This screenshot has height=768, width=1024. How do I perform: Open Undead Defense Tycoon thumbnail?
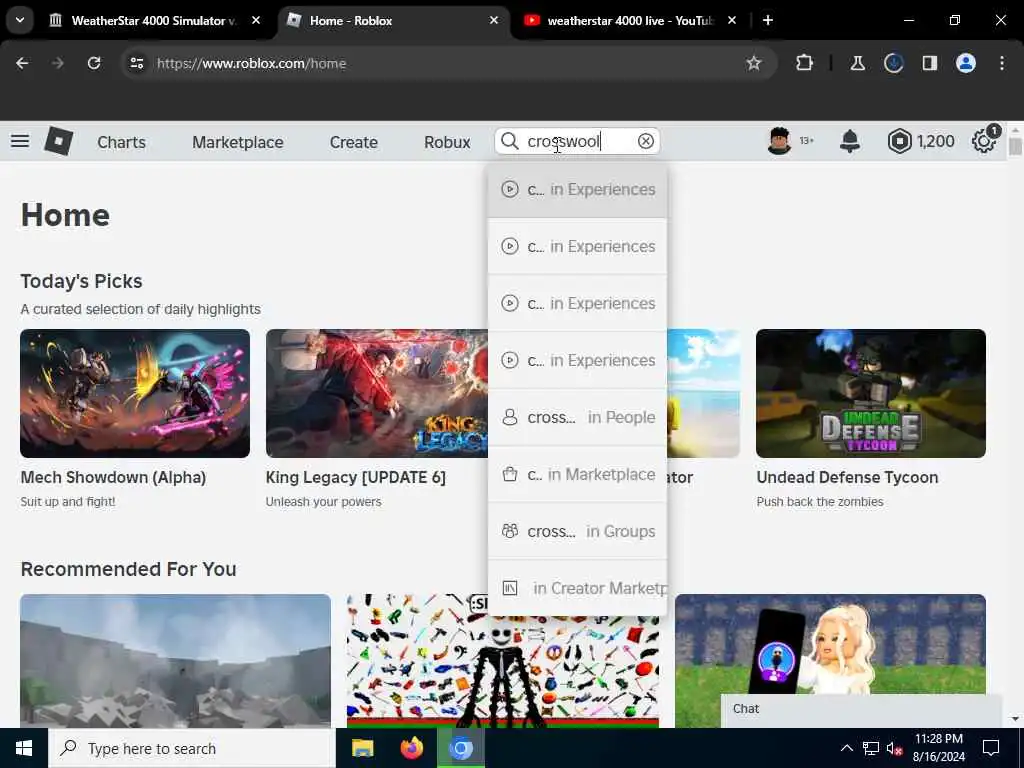[871, 393]
